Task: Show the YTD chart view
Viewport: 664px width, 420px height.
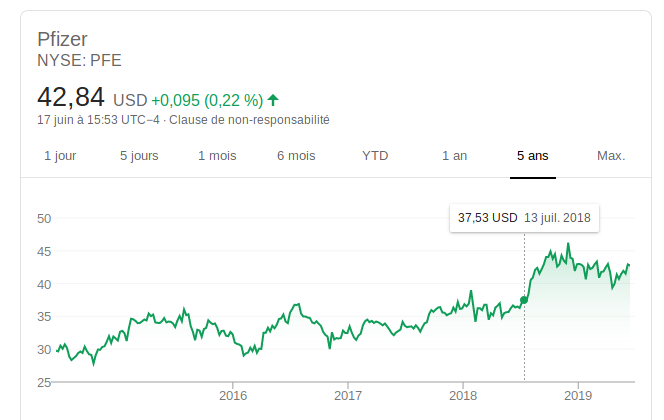Action: [375, 156]
